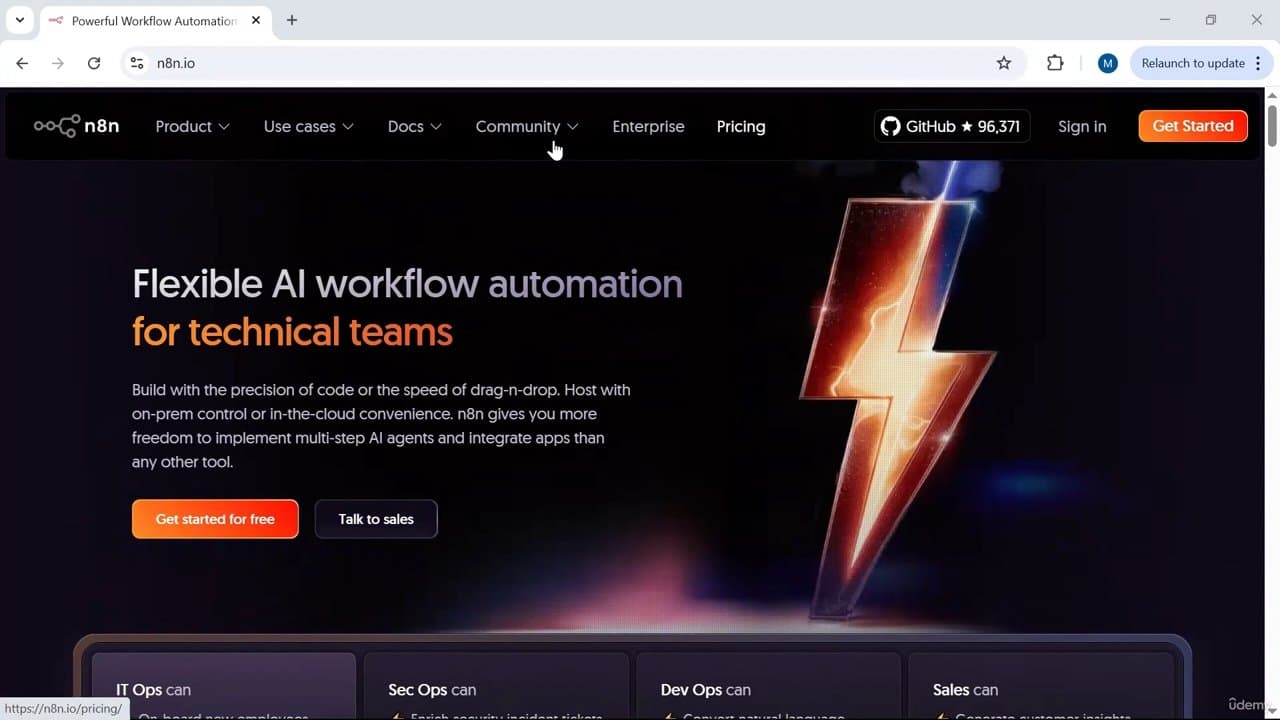Image resolution: width=1280 pixels, height=720 pixels.
Task: Click Get started for free button
Action: [x=215, y=519]
